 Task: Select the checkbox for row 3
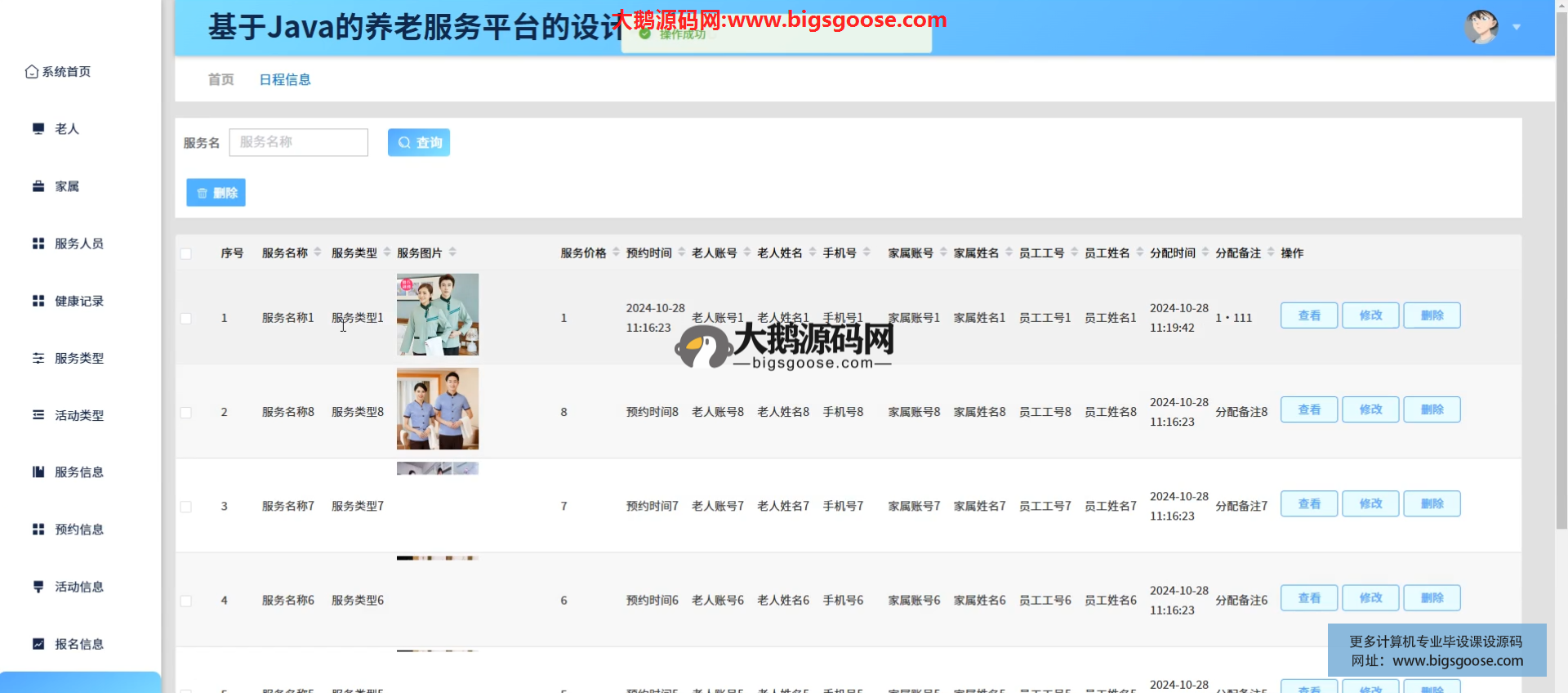186,507
